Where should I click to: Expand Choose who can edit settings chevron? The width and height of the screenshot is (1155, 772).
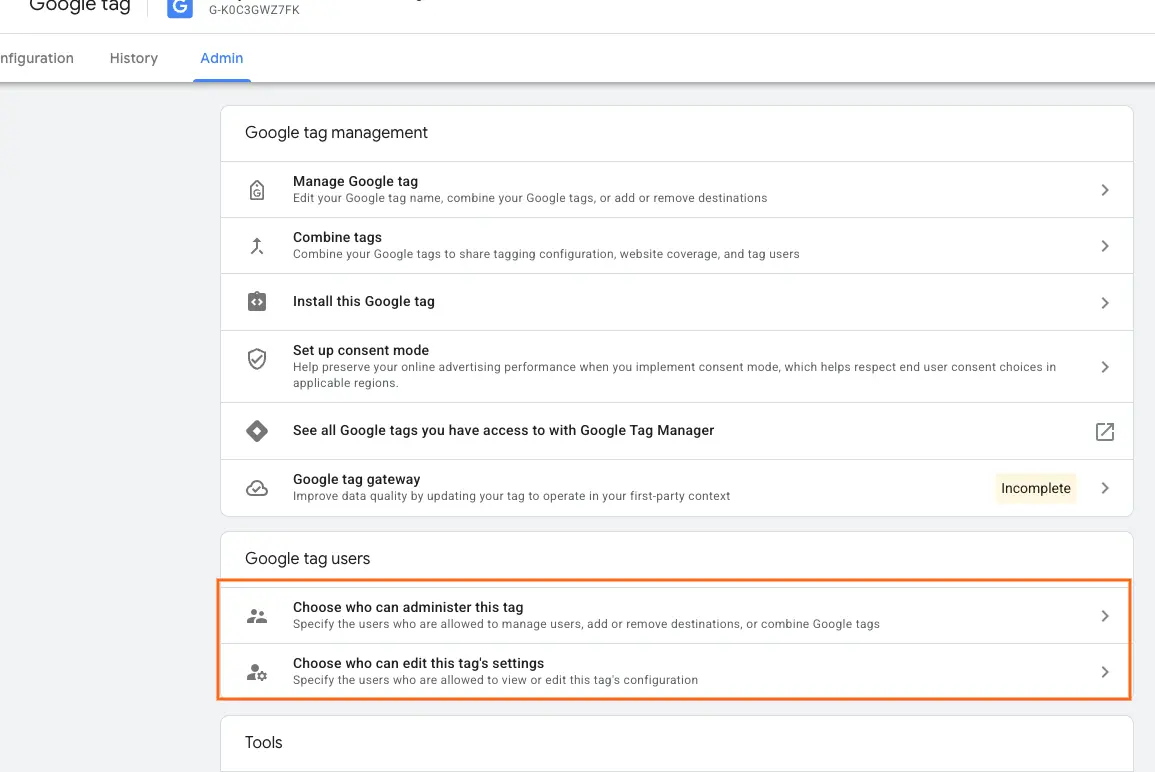click(1104, 672)
